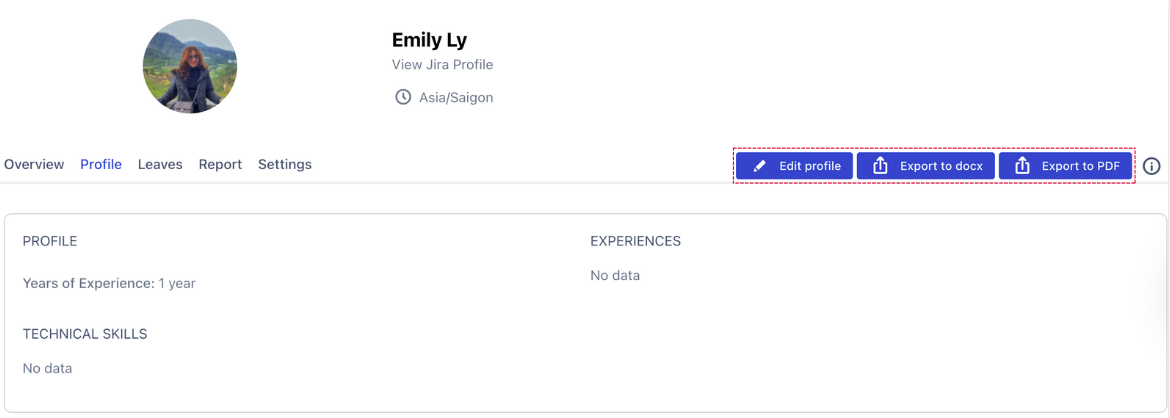
Task: Click the Years of Experience field
Action: click(x=109, y=283)
